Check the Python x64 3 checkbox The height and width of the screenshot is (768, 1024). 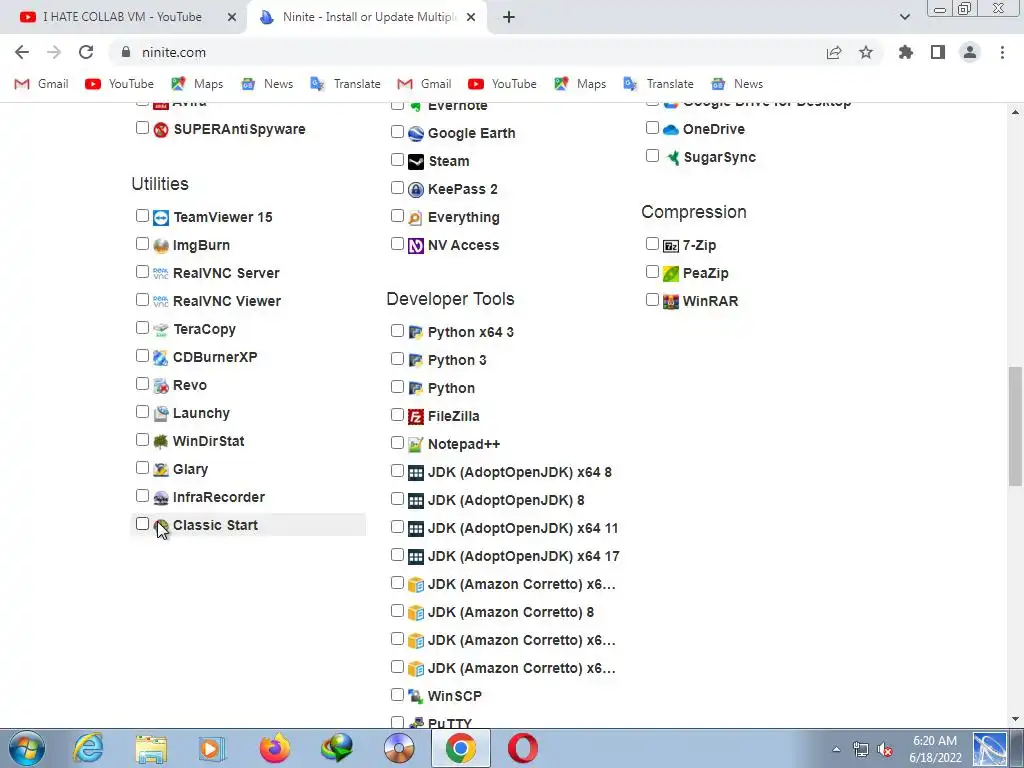click(x=397, y=330)
